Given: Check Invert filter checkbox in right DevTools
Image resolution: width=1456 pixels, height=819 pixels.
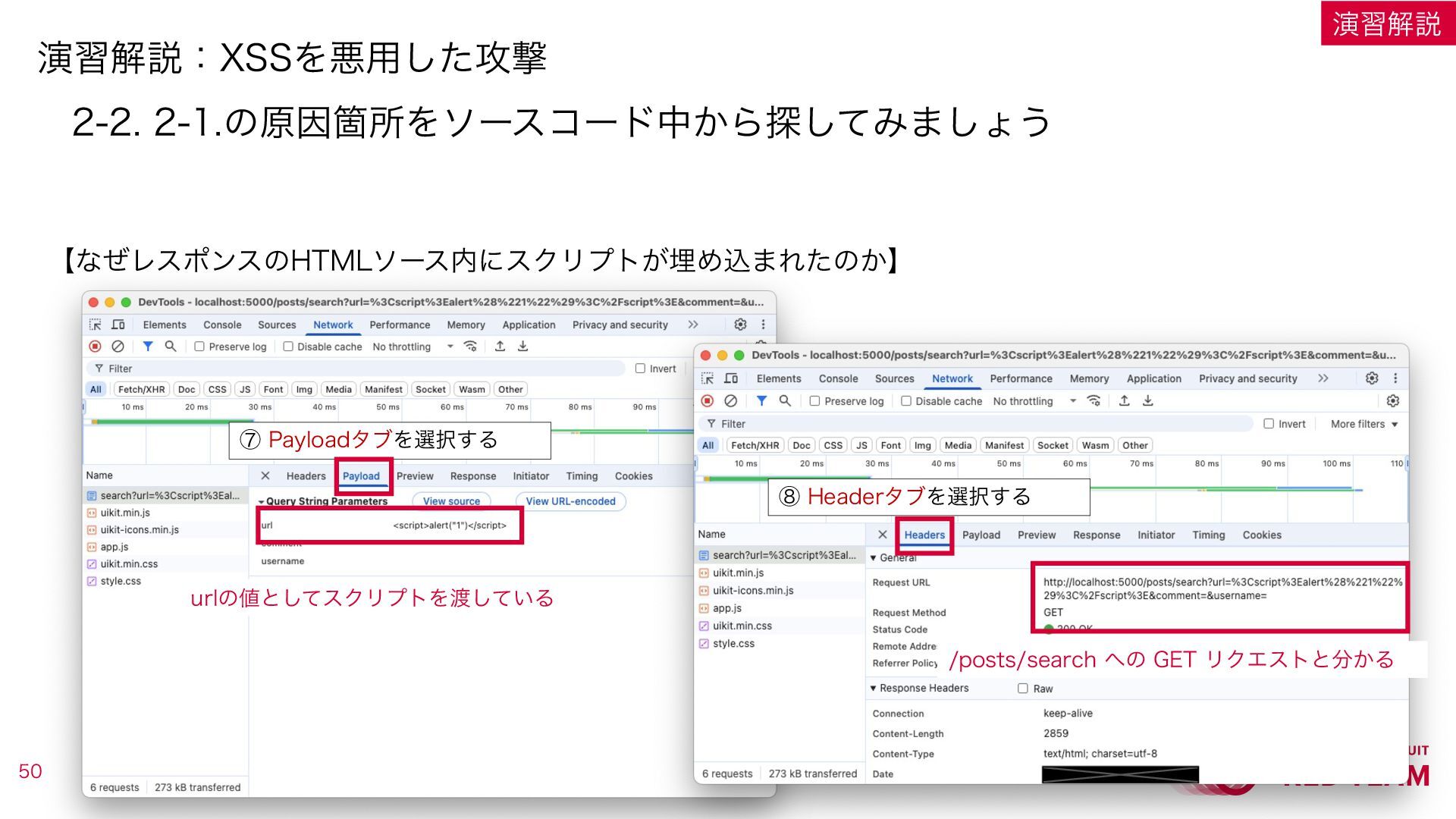Looking at the screenshot, I should coord(1269,424).
